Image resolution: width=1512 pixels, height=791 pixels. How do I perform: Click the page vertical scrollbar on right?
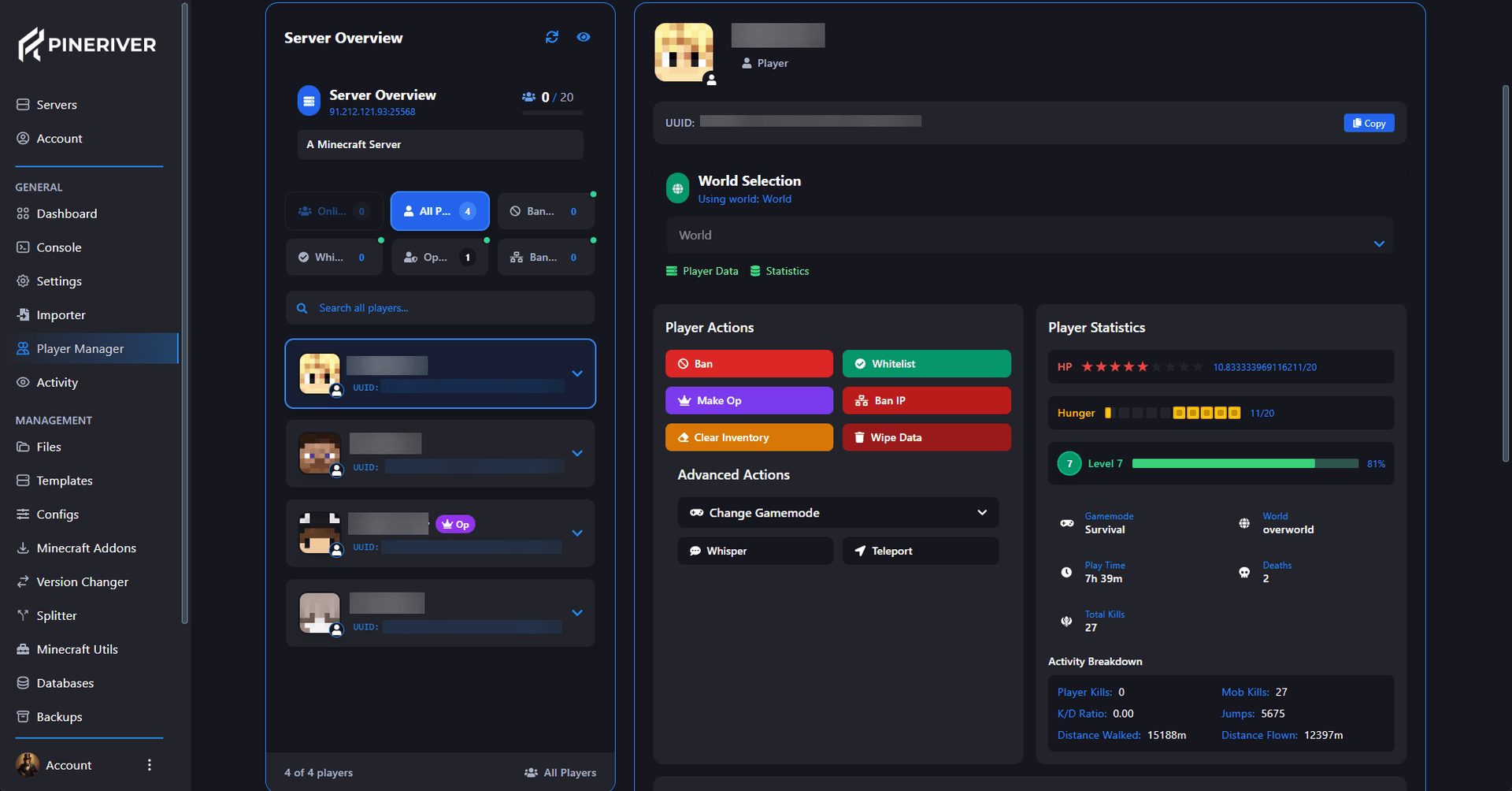[1506, 273]
